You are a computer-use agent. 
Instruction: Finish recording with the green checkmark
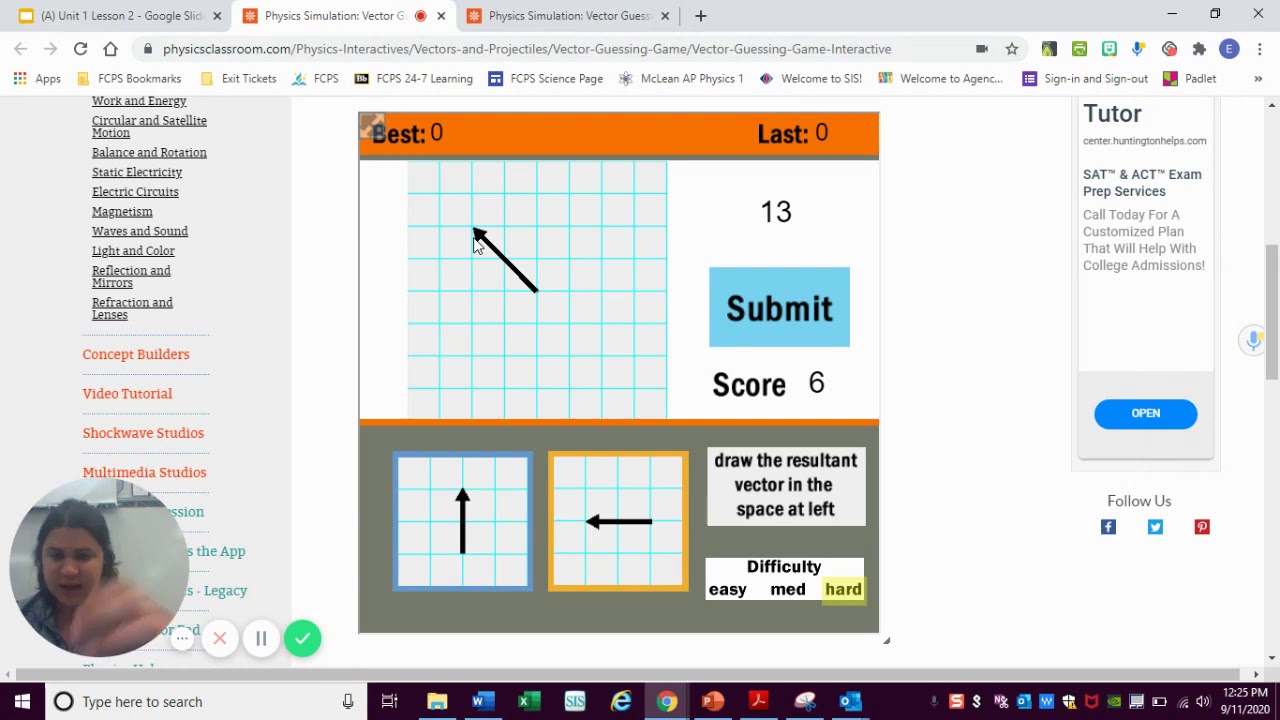pyautogui.click(x=302, y=638)
